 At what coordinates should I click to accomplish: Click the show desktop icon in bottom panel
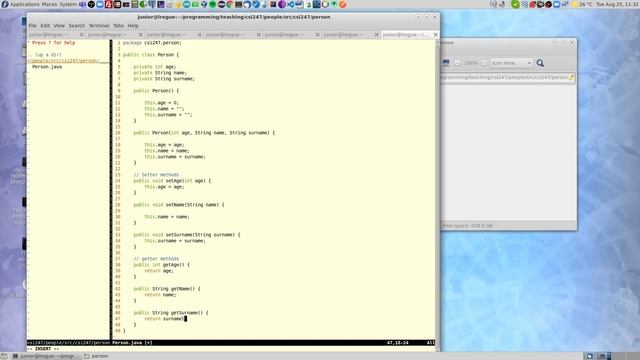point(4,356)
